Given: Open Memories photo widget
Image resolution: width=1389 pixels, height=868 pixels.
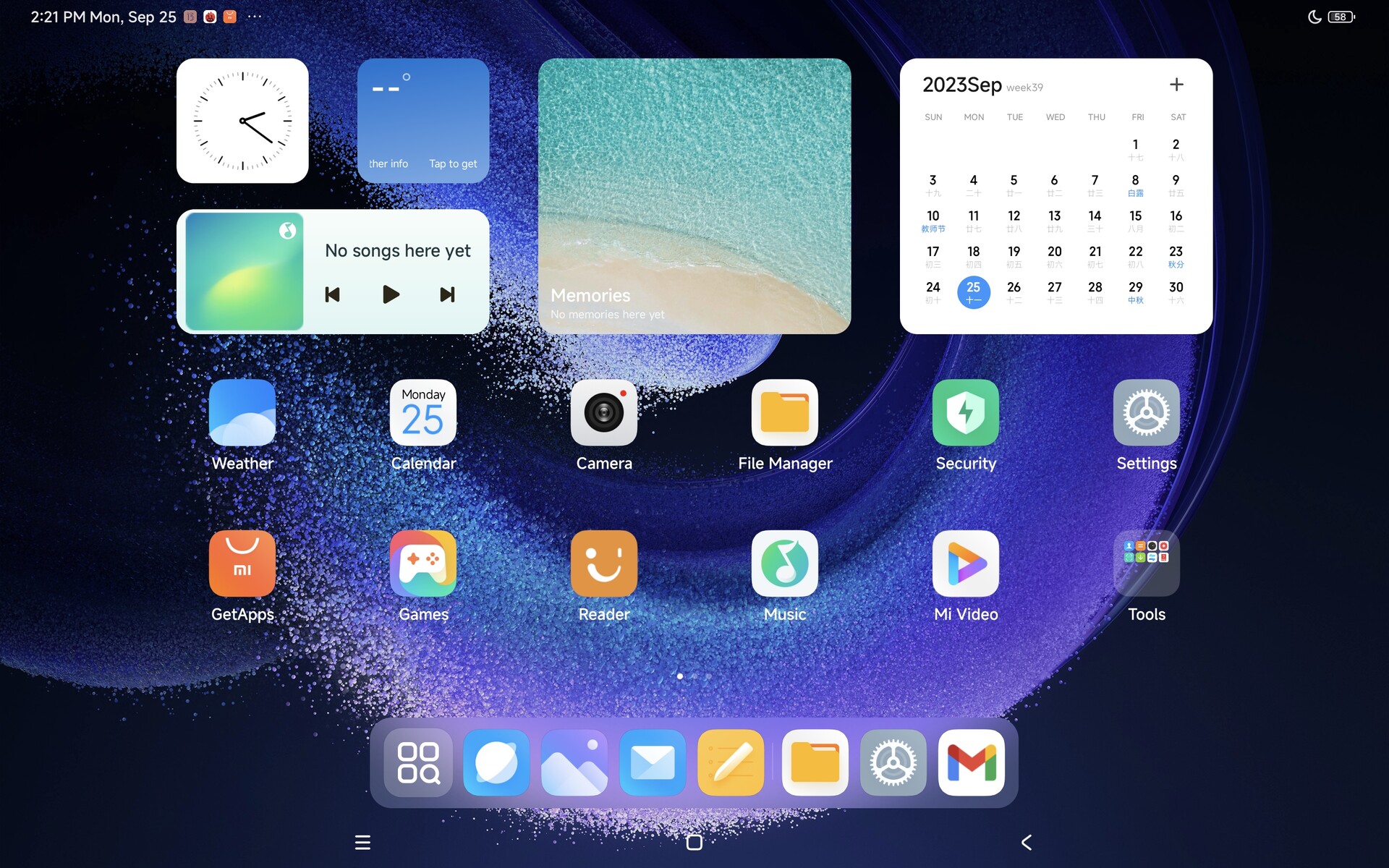Looking at the screenshot, I should coord(695,196).
